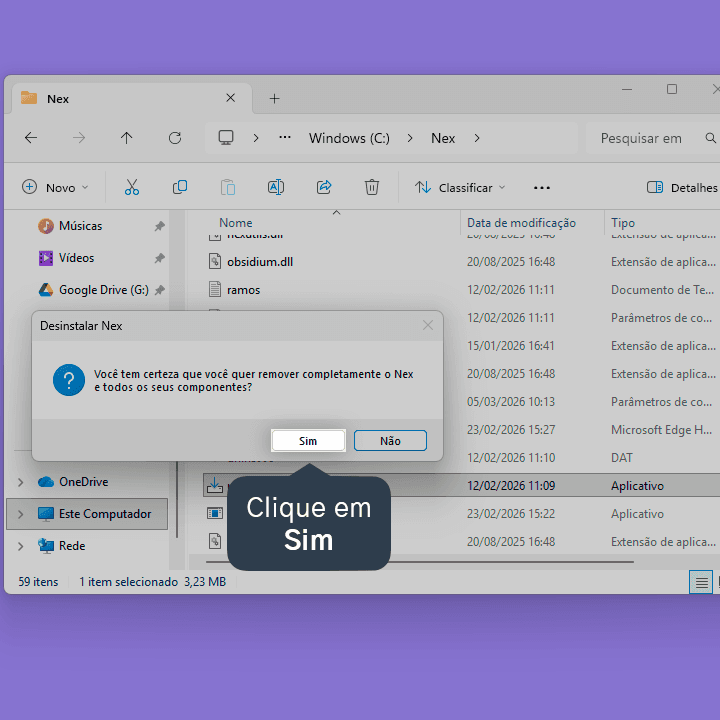The height and width of the screenshot is (720, 720).
Task: Click the obsidium.dll file icon
Action: click(x=215, y=261)
